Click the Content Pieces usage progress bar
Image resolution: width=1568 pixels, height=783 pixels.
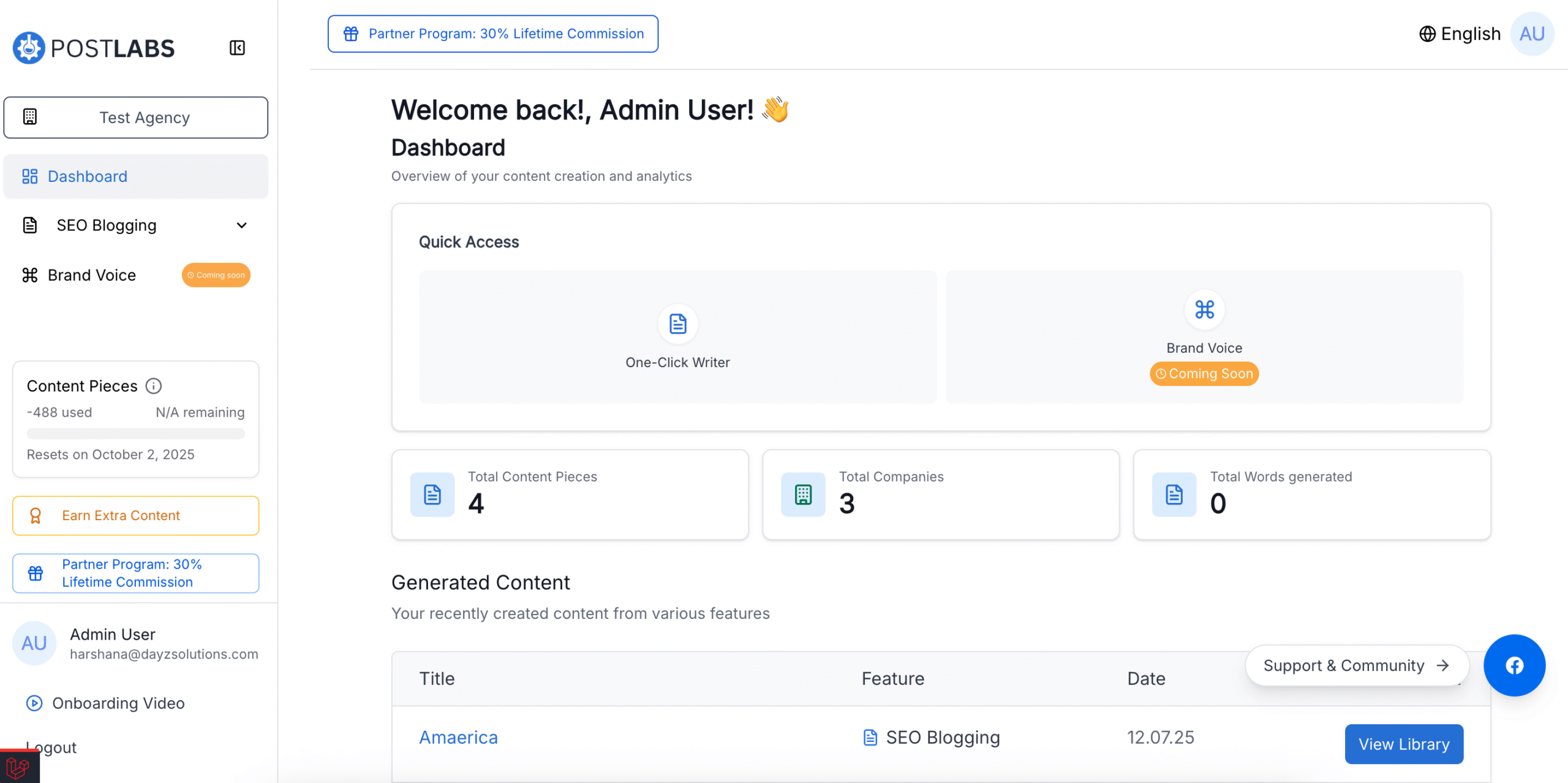click(136, 434)
